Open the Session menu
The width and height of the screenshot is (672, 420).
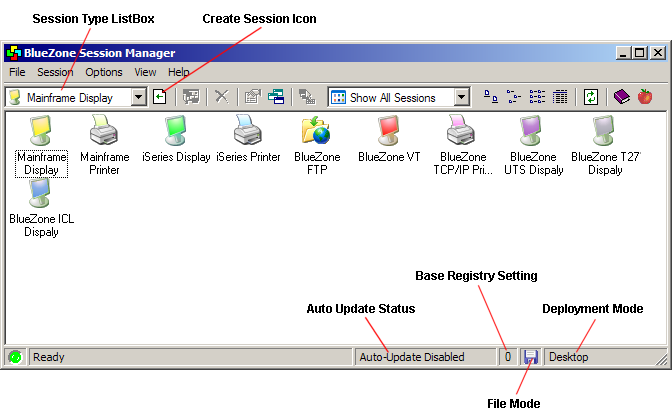(55, 72)
